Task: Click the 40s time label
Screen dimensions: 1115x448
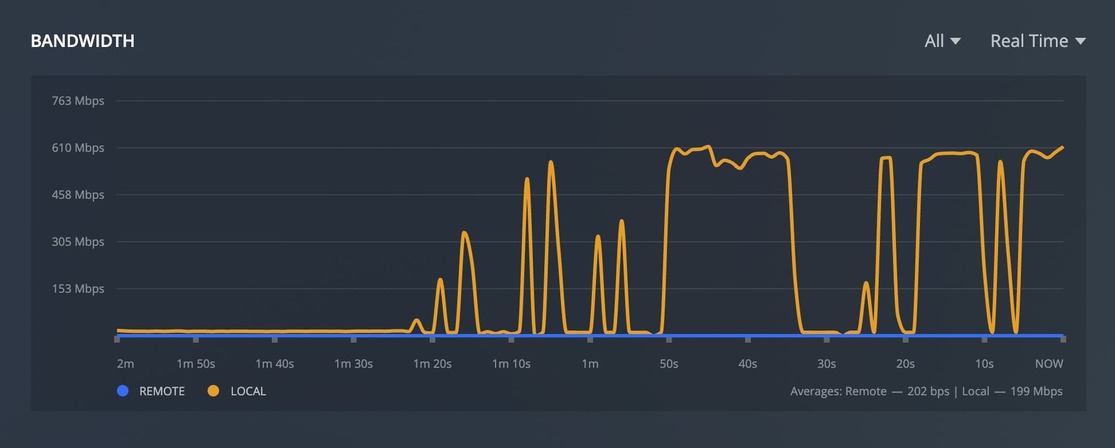Action: point(747,363)
